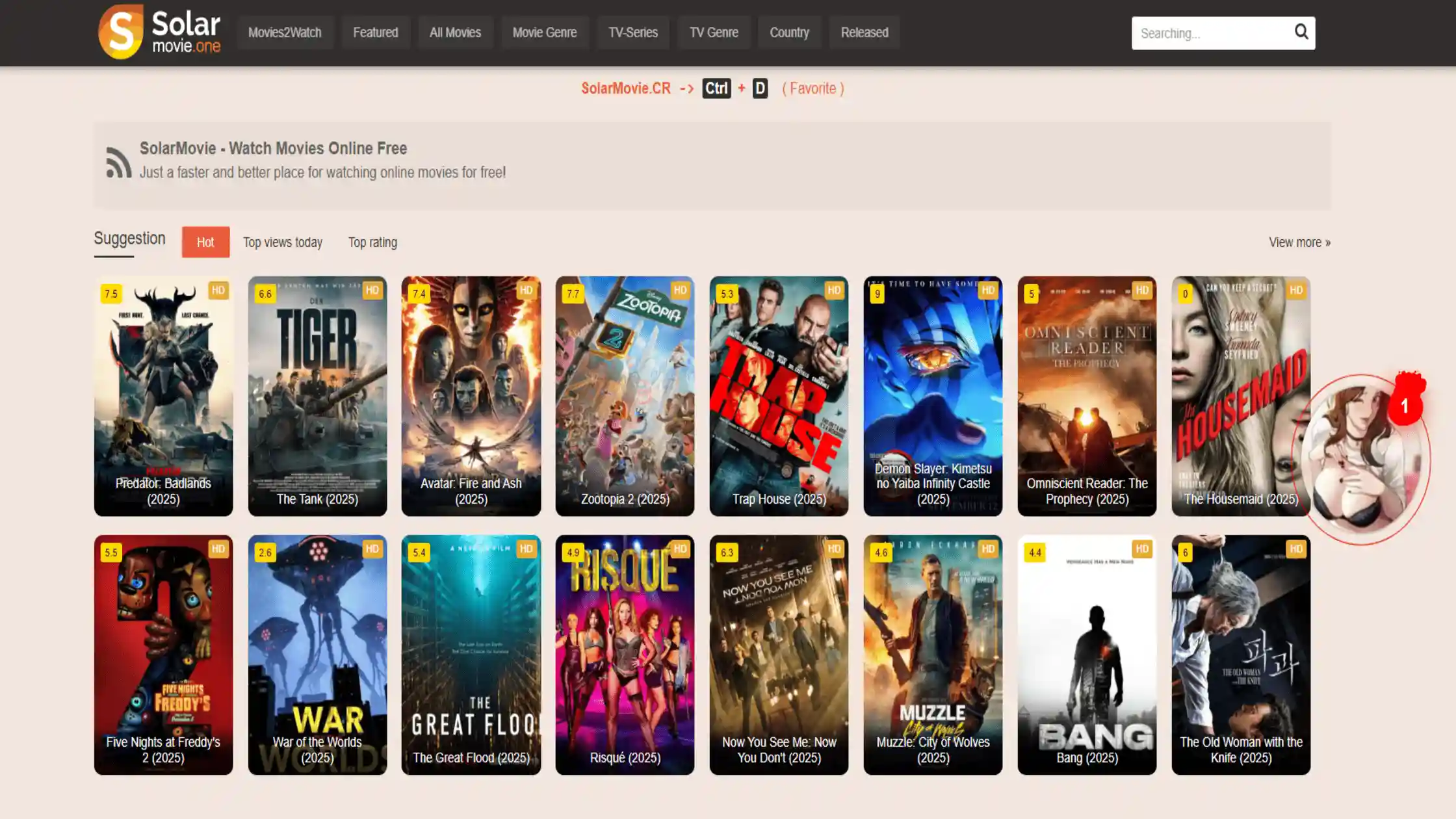Screen dimensions: 1456x819
Task: Click the red notification badge on floating avatar
Action: [x=1405, y=406]
